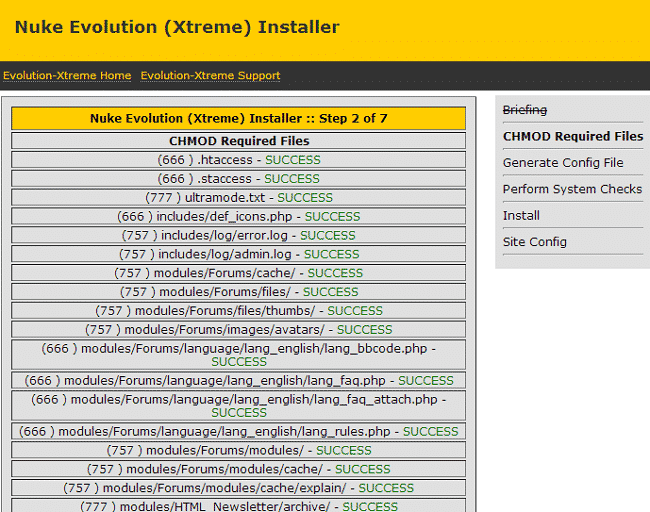Click the Nuke Evolution (Xtreme) Installer page title
Image resolution: width=650 pixels, height=512 pixels.
coord(177,28)
